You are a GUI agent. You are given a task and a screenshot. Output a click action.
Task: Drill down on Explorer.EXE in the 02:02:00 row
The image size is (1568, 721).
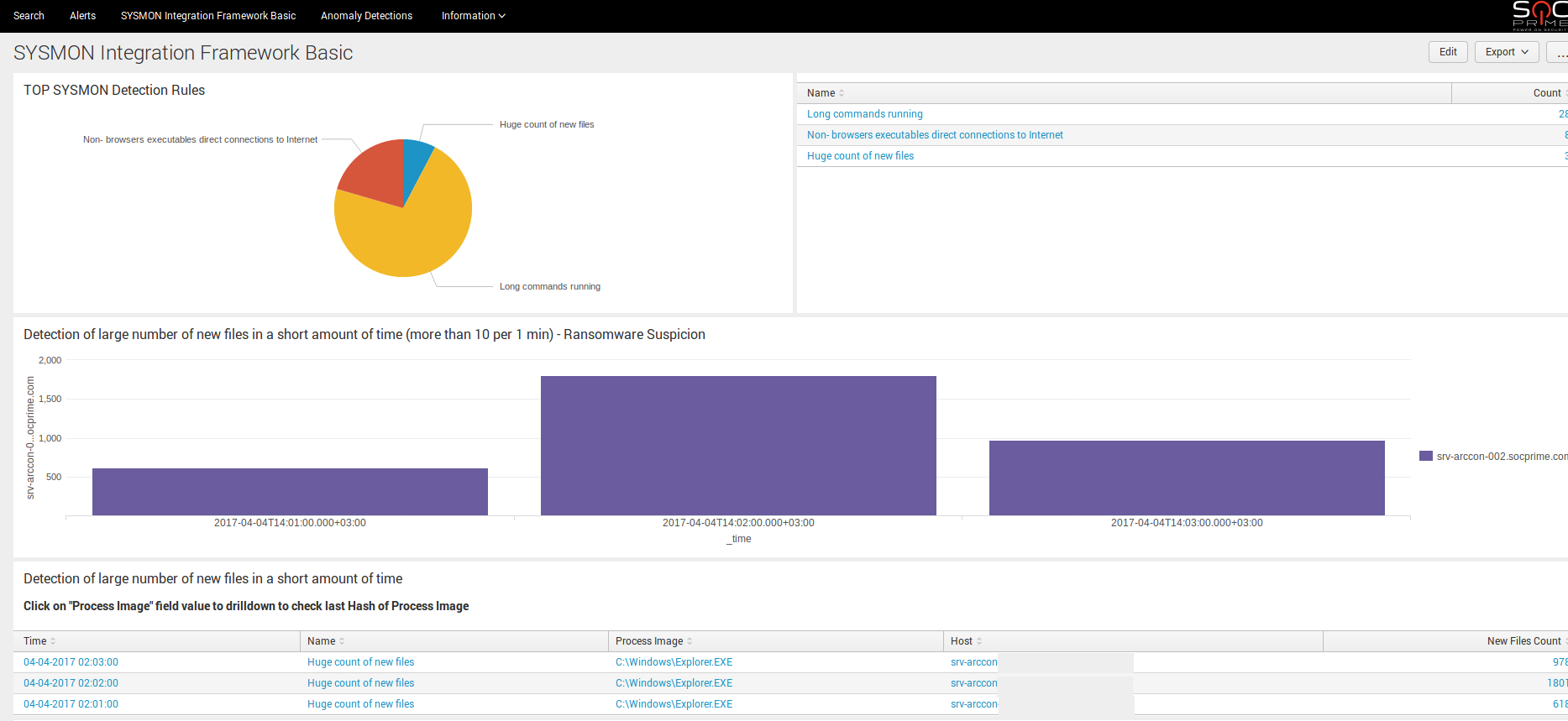(674, 683)
